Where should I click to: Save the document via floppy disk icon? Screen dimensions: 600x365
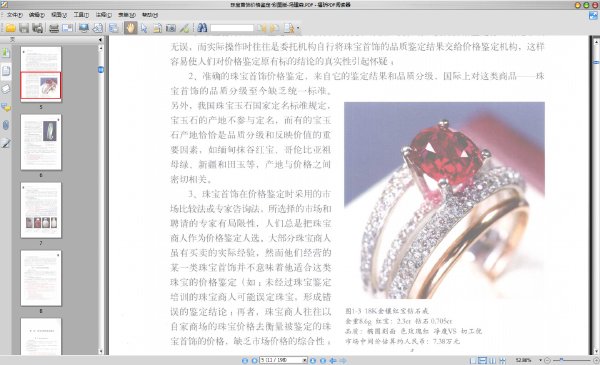24,28
